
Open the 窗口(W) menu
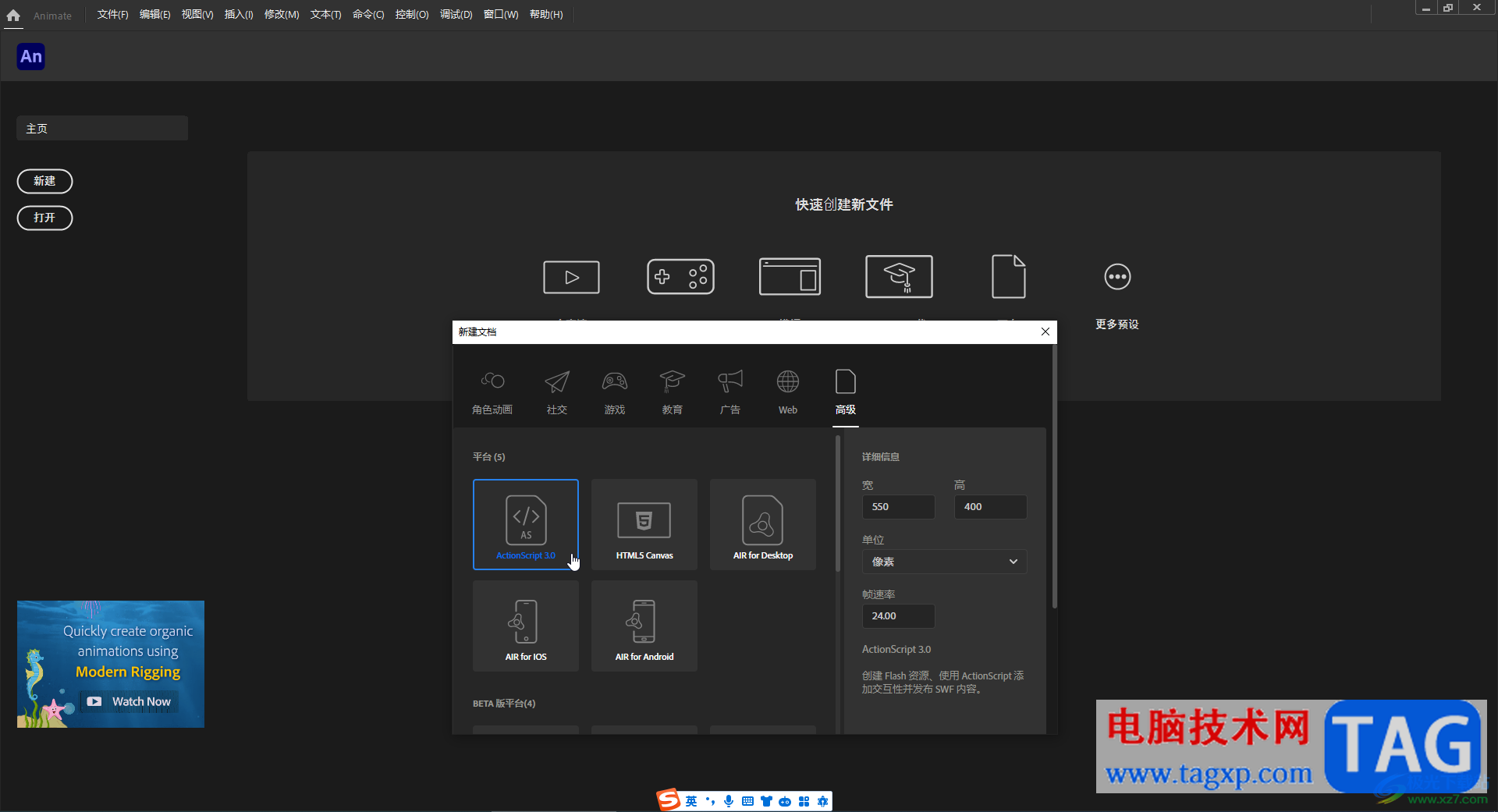coord(501,15)
